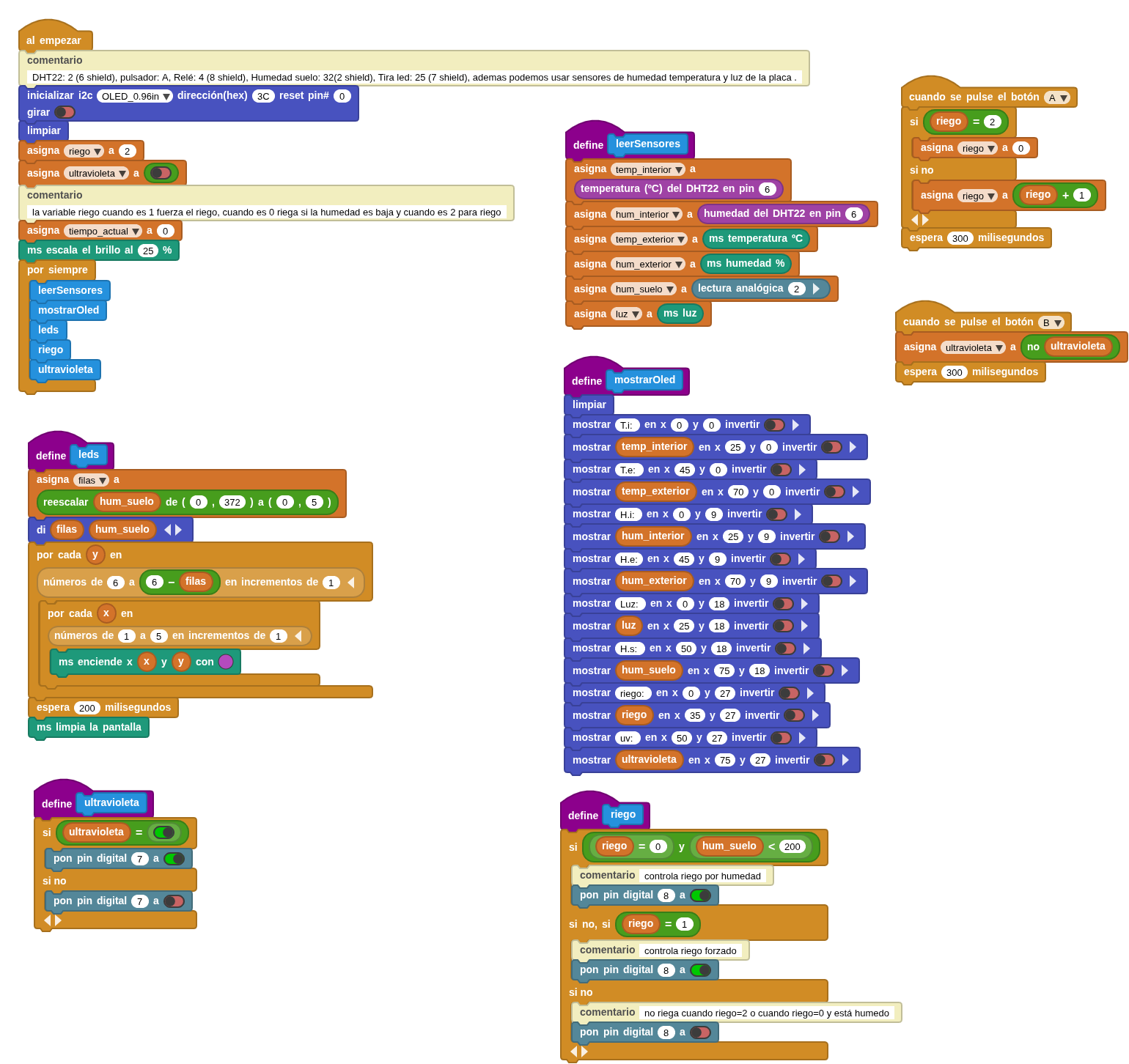Screen dimensions: 1129x1064
Task: Click right add-branch arrow in button A 'si' block
Action: [925, 220]
